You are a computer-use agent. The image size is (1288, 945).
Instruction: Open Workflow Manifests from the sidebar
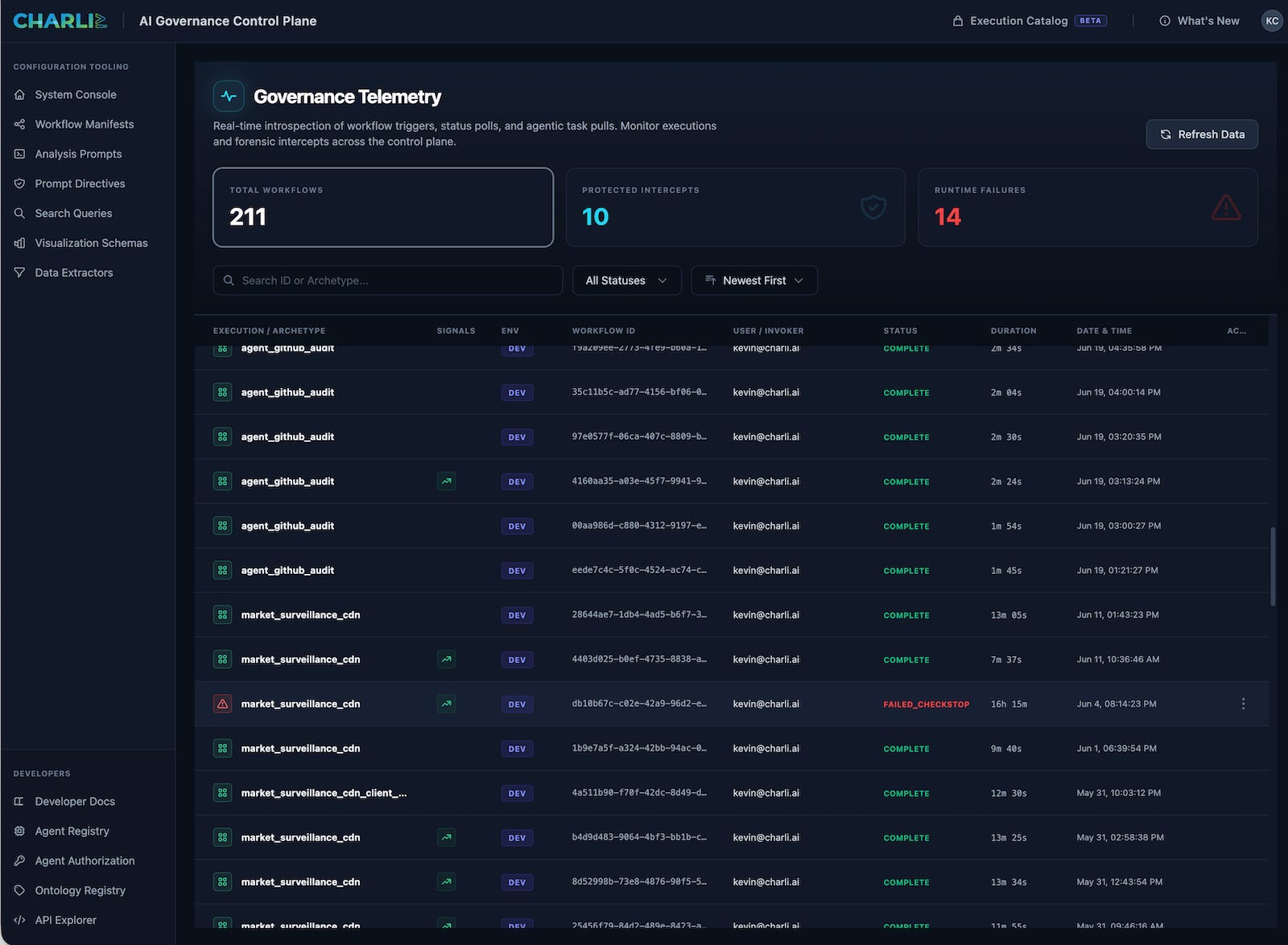point(84,124)
